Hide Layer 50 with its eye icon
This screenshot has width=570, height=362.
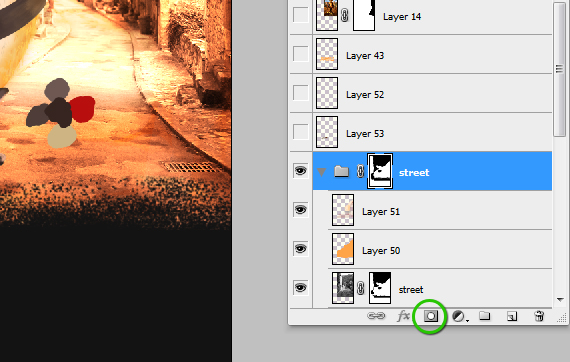(301, 249)
